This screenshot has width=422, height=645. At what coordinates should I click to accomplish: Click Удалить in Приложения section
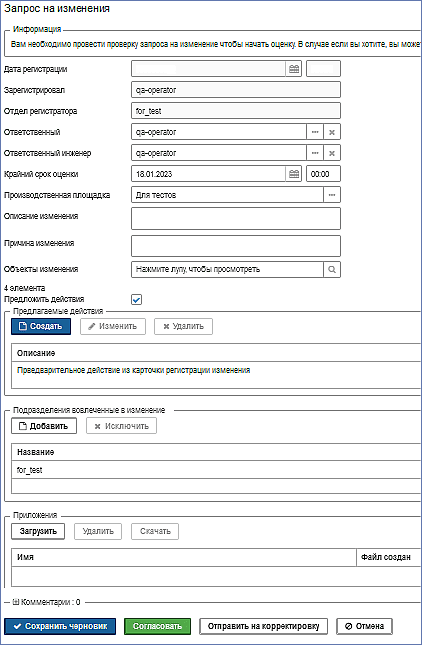98,531
